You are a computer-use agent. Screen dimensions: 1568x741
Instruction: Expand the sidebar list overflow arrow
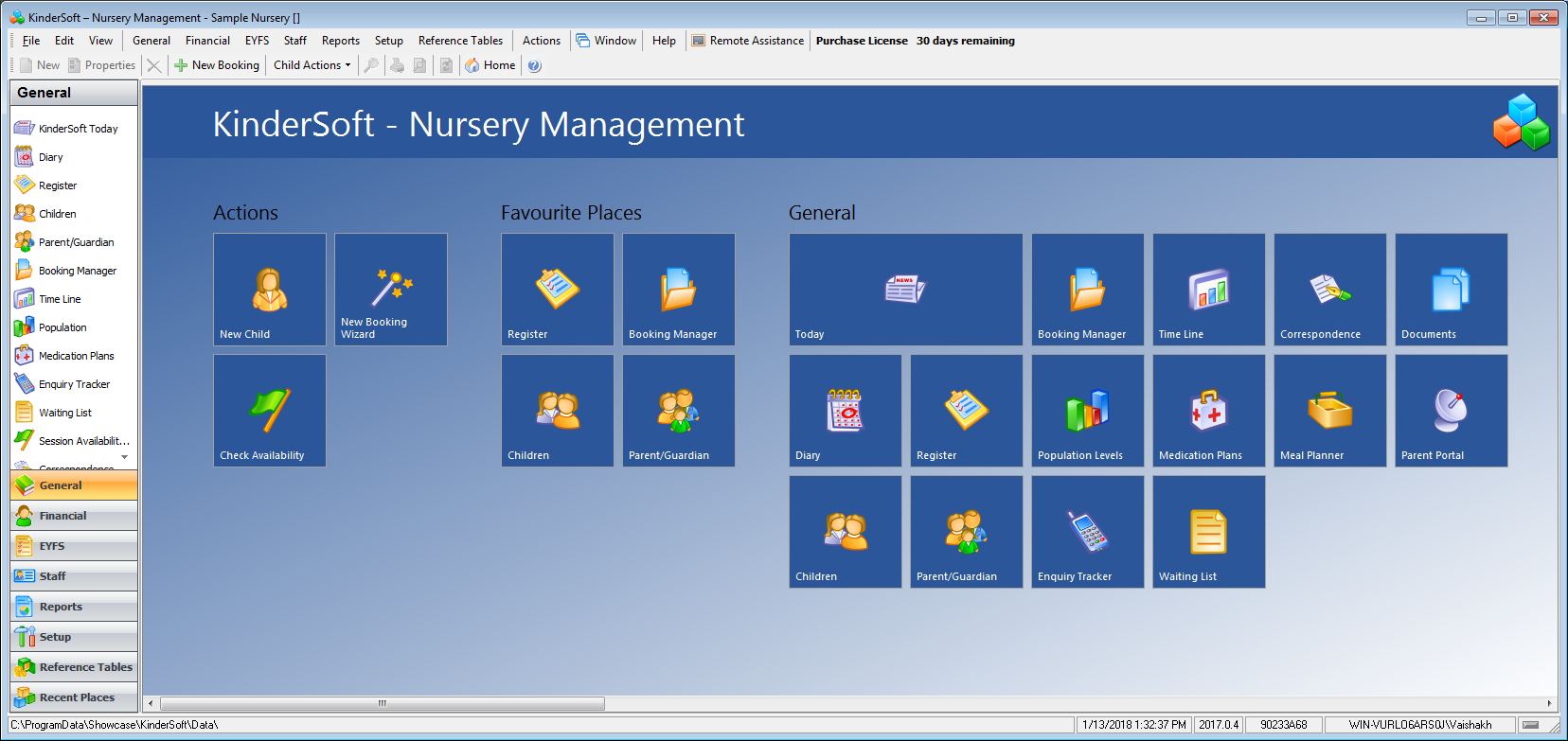(124, 457)
